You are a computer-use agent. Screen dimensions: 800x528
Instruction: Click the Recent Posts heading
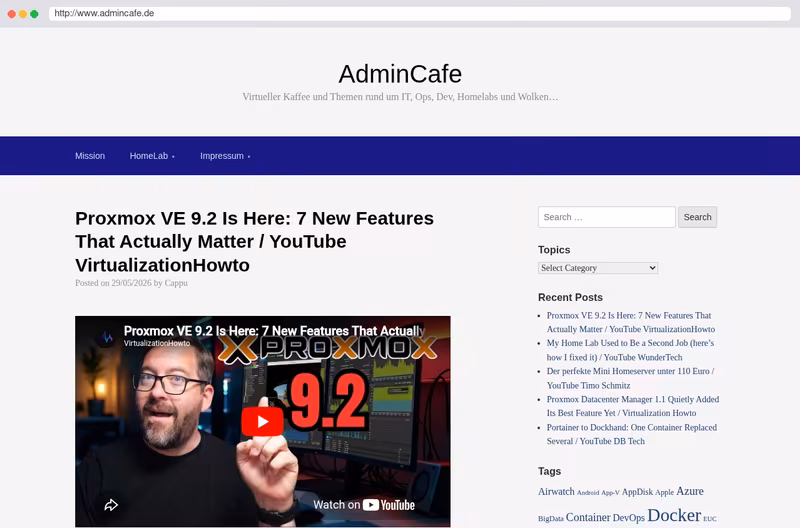(x=570, y=297)
